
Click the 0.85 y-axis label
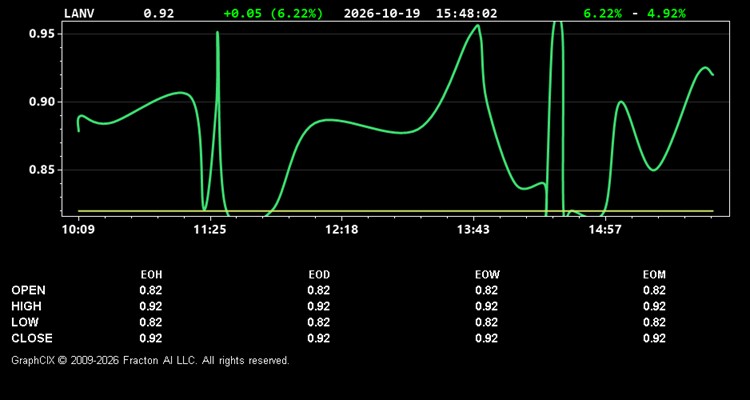coord(43,170)
